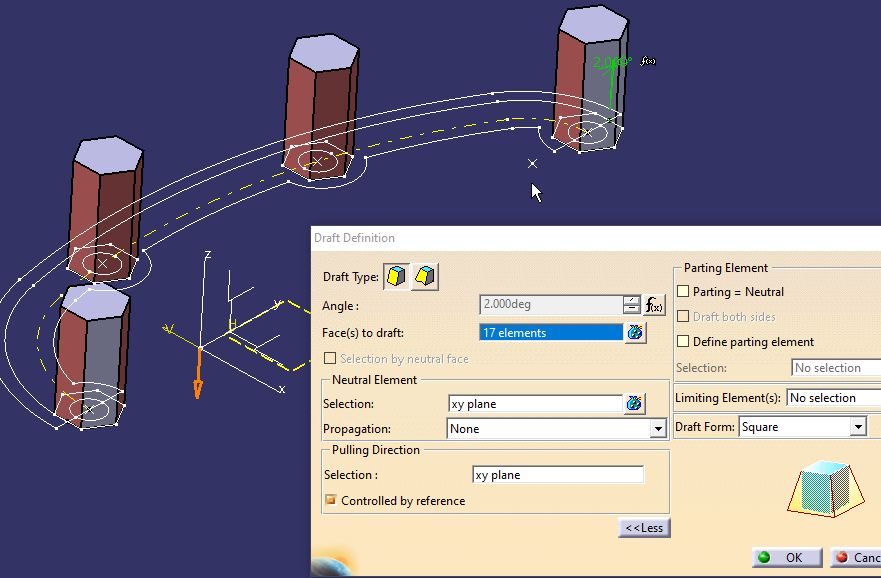Enable the Parting = Neutral checkbox
Viewport: 881px width, 578px height.
(684, 292)
